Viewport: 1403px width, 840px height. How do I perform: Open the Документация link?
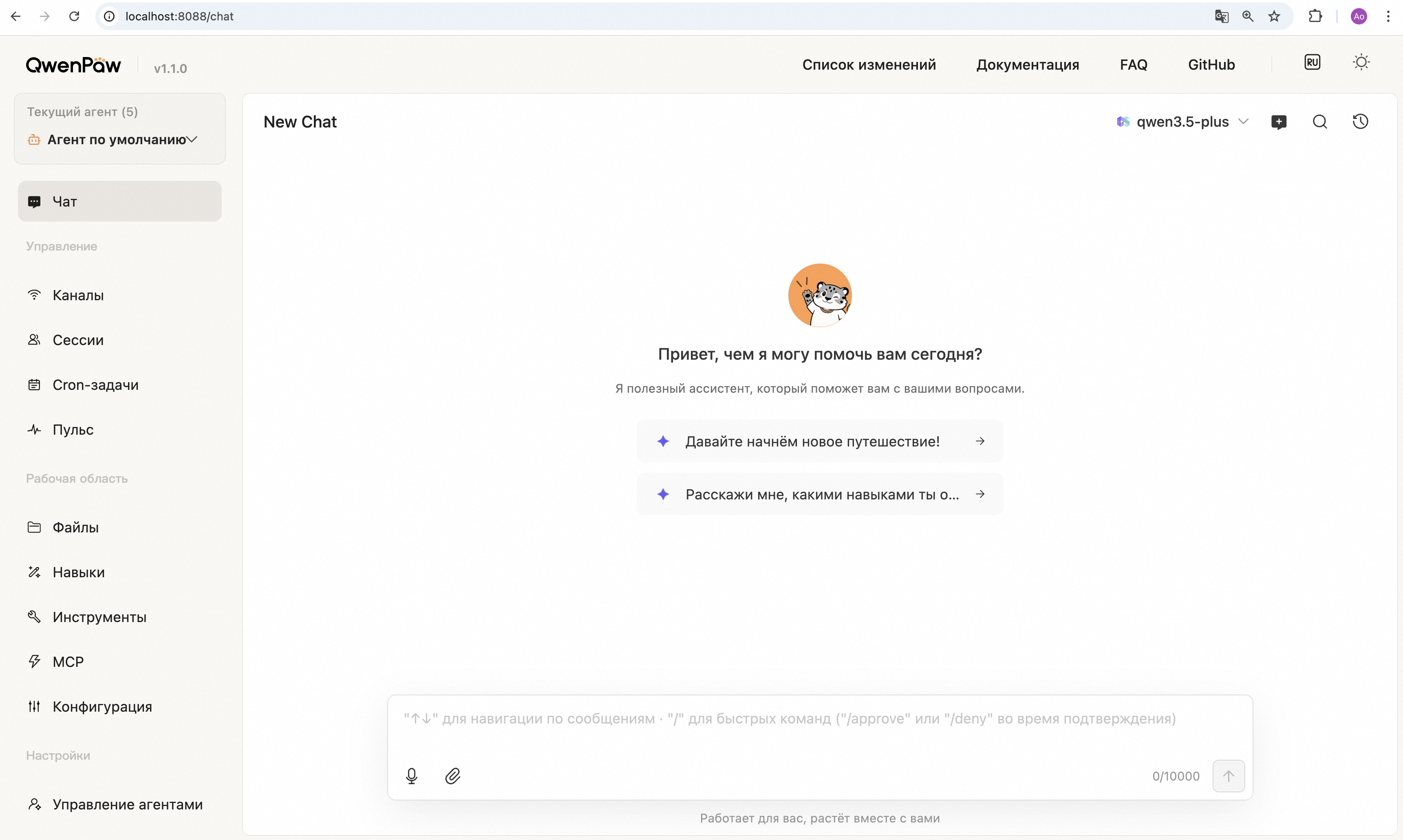click(x=1028, y=64)
